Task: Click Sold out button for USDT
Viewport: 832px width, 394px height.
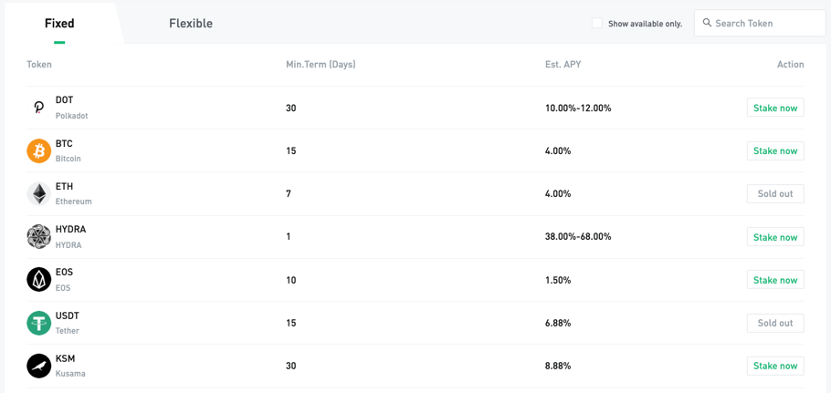Action: (x=775, y=323)
